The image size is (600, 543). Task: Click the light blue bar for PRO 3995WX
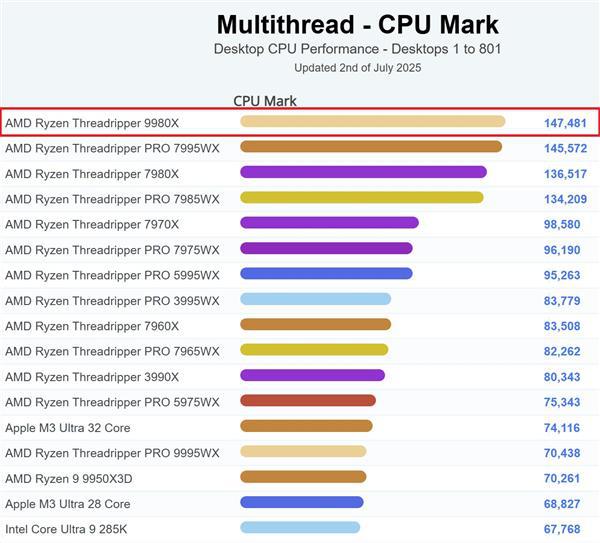[315, 299]
